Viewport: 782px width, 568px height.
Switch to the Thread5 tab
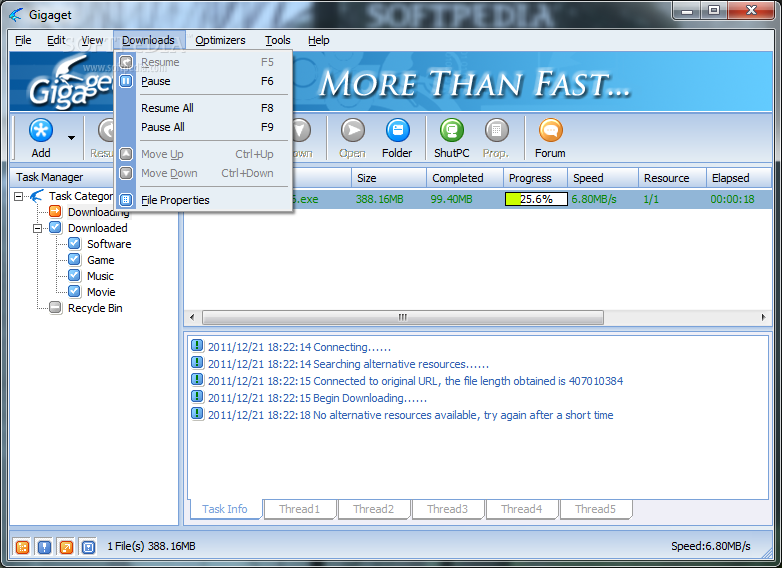pos(595,509)
